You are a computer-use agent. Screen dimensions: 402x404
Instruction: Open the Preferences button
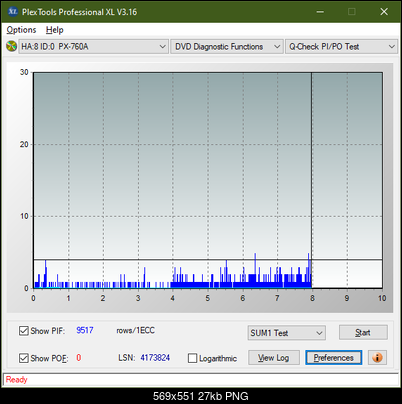click(334, 358)
